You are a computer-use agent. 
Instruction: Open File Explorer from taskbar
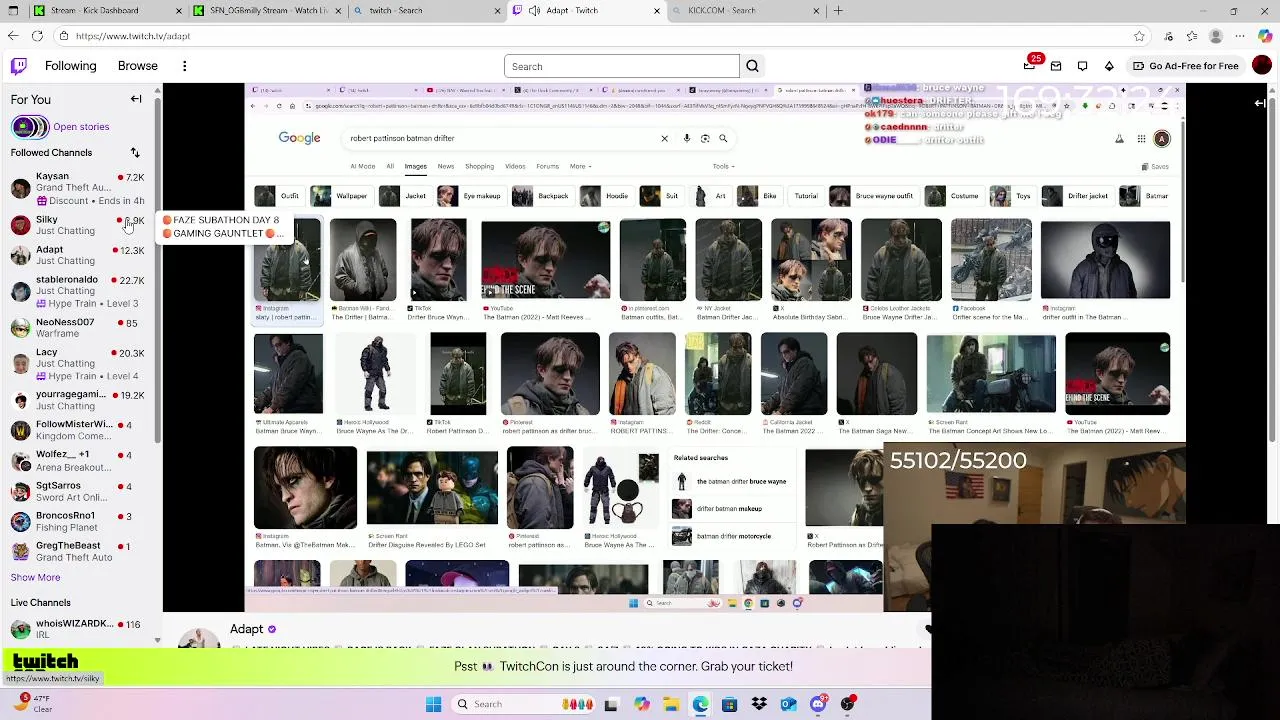pyautogui.click(x=671, y=704)
